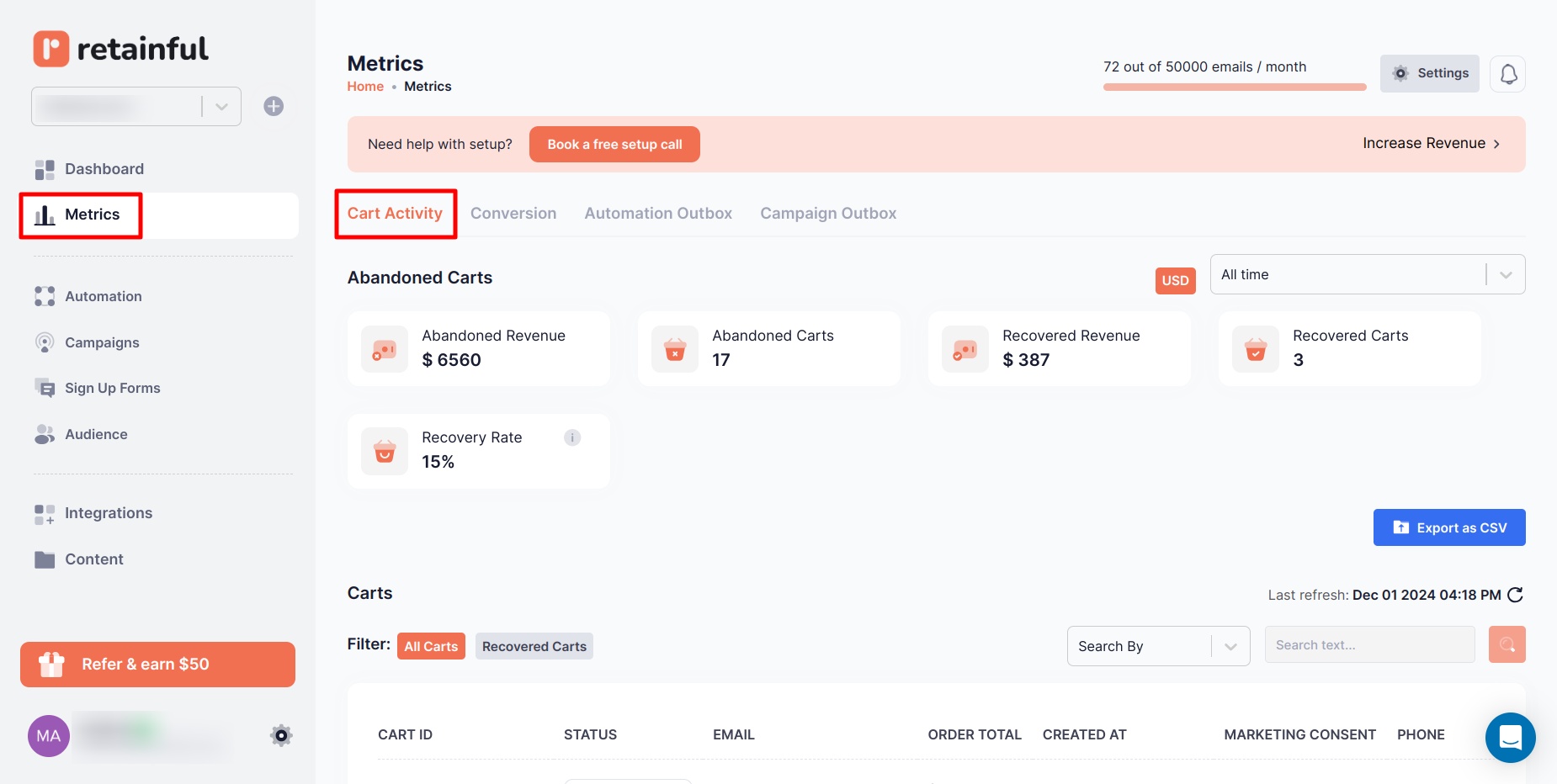The image size is (1557, 784).
Task: Toggle the Recovered Carts filter
Action: point(534,646)
